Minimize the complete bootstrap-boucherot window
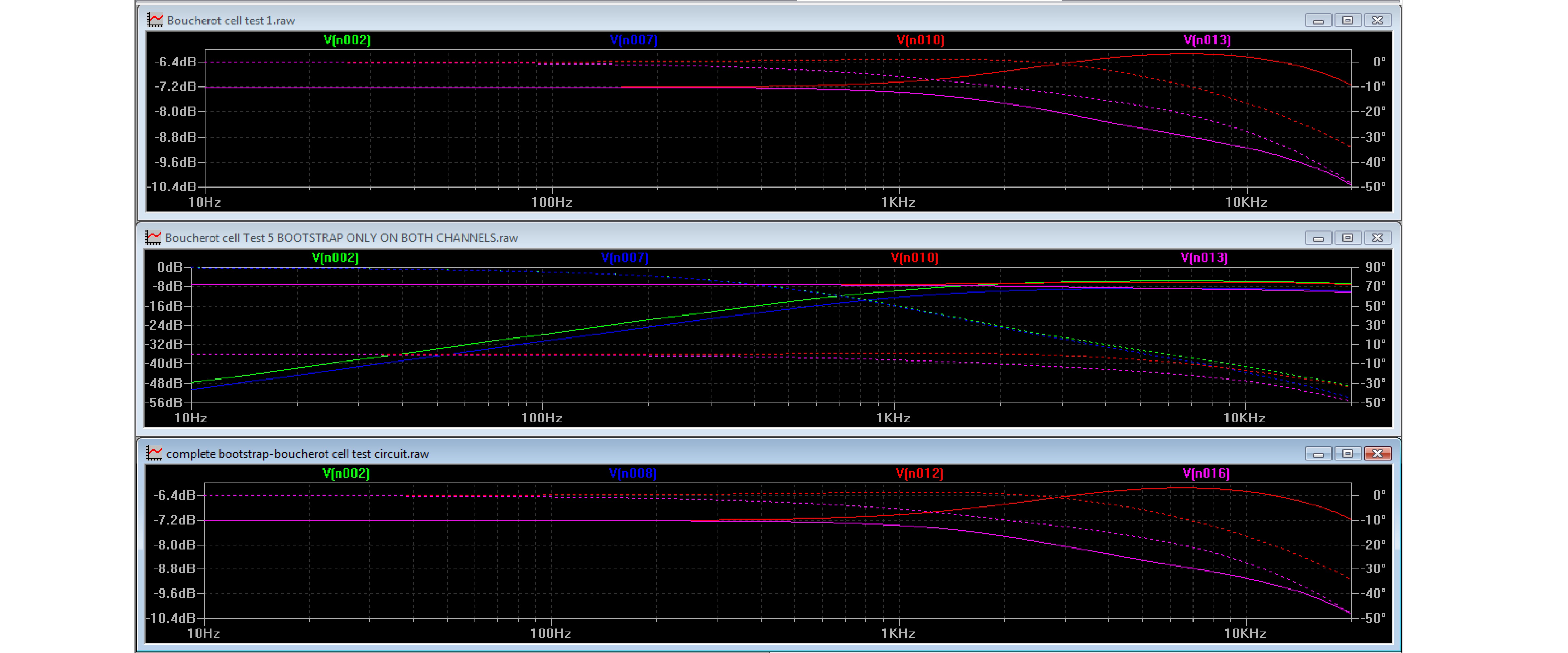Screen dimensions: 1568x653 [1318, 454]
